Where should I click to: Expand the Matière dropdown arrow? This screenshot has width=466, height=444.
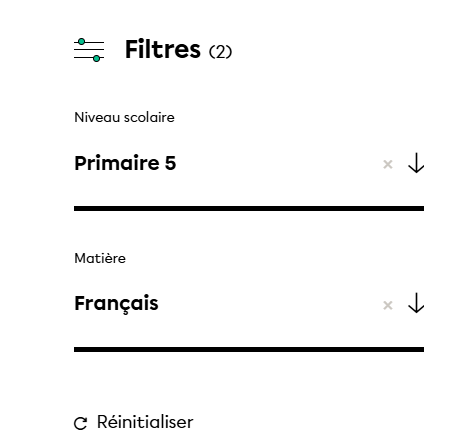416,303
